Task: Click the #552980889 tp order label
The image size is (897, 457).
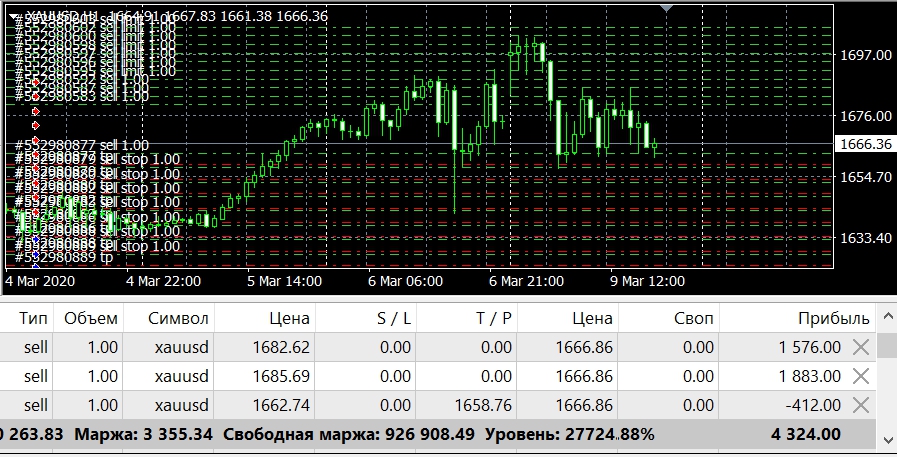Action: [x=63, y=257]
